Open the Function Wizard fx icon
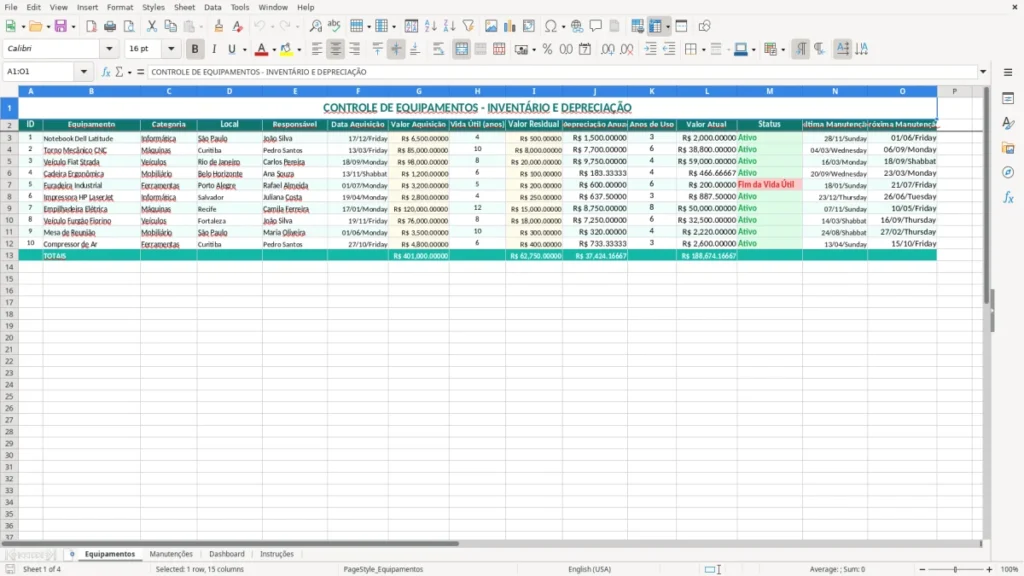1024x576 pixels. pos(106,72)
